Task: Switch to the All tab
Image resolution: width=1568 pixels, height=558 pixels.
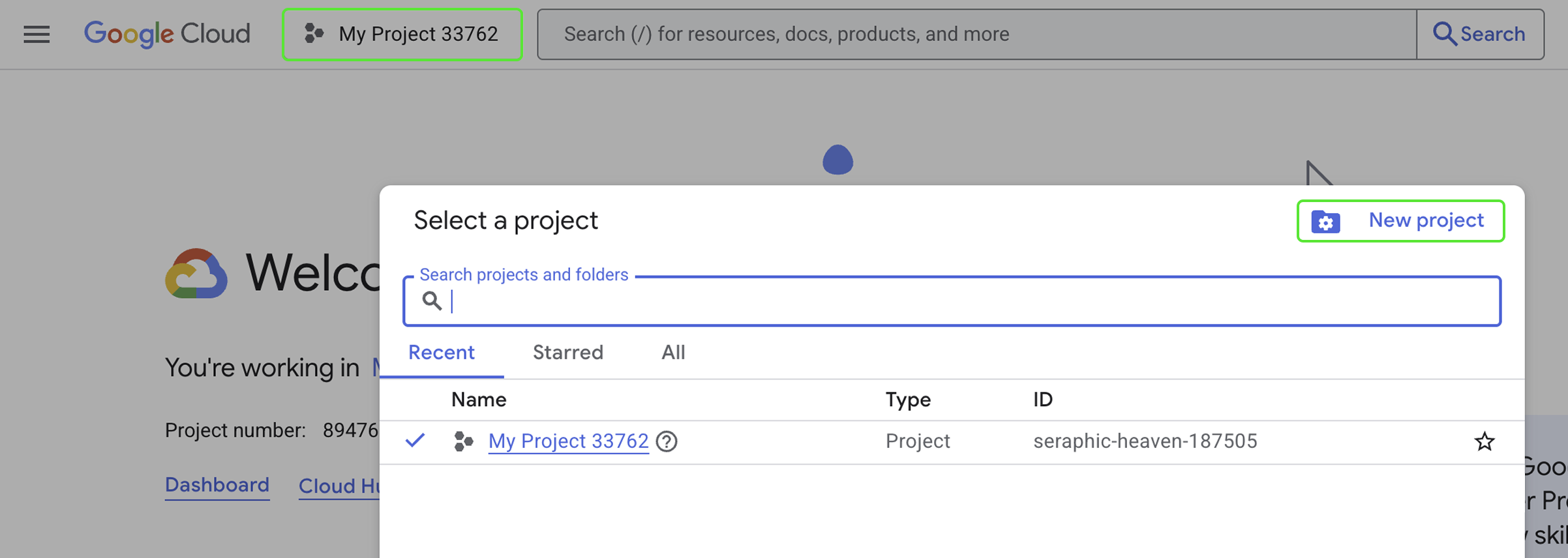Action: pos(673,353)
